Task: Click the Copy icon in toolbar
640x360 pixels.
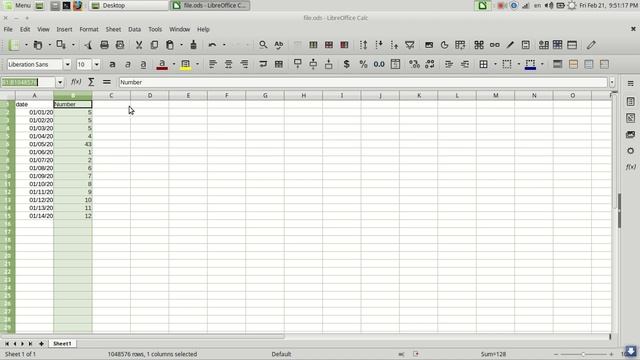Action: tap(154, 45)
